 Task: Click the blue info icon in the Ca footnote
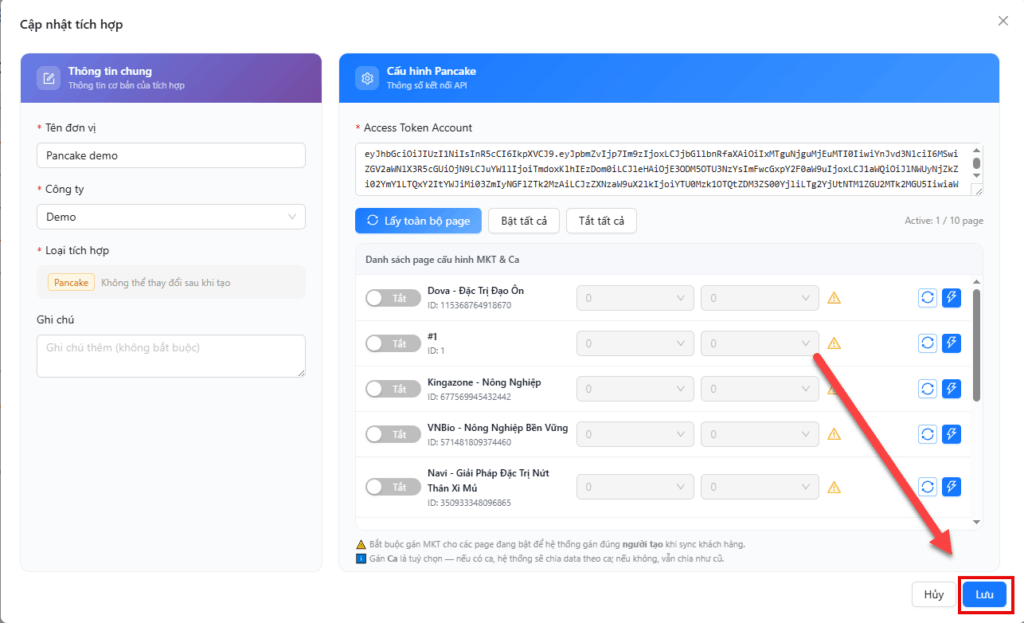click(360, 558)
